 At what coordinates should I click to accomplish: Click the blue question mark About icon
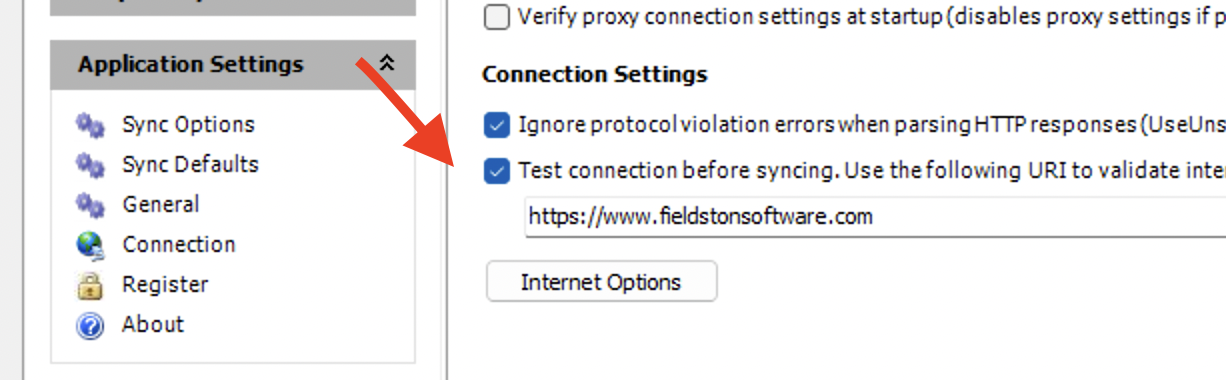pos(90,325)
